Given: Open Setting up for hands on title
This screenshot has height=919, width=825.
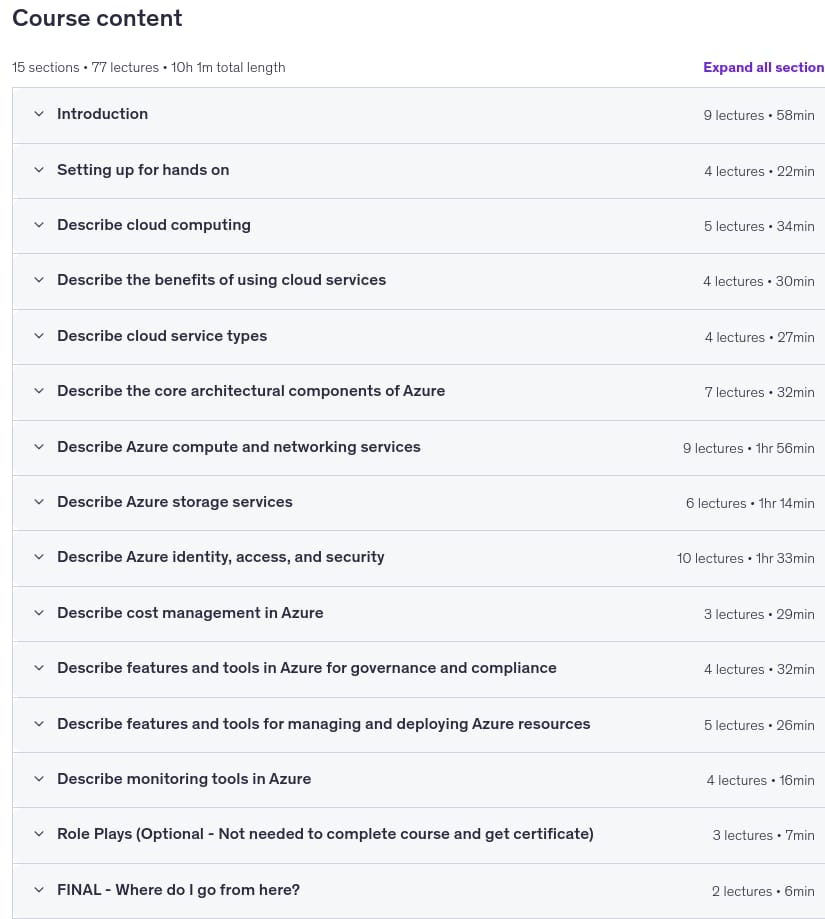Looking at the screenshot, I should click(143, 170).
